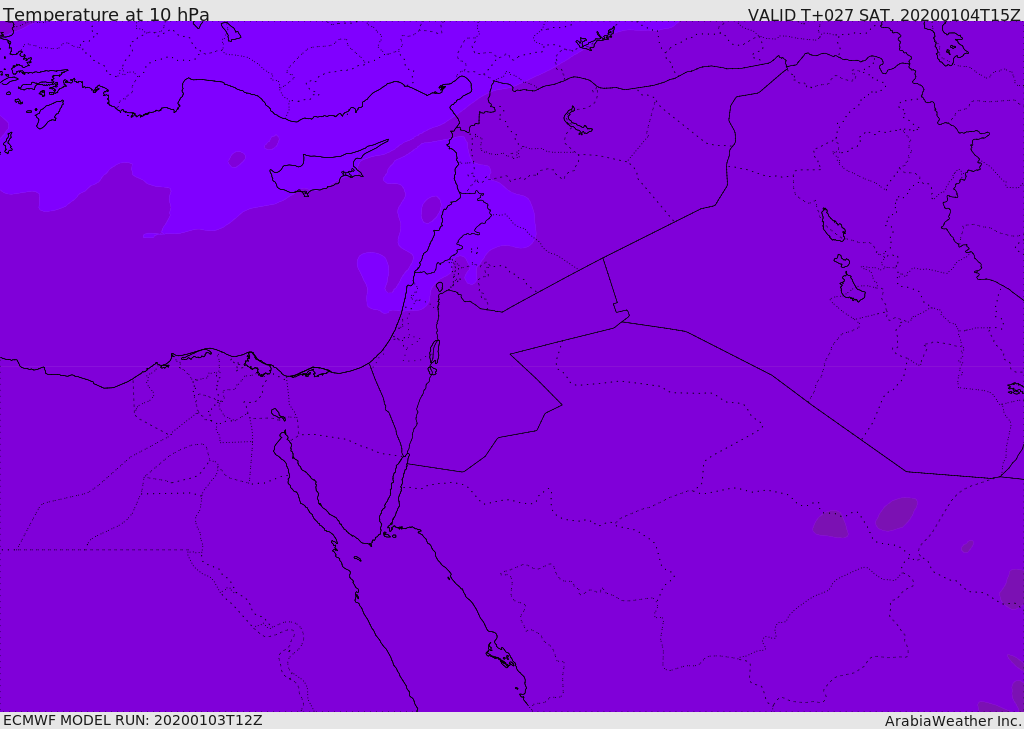This screenshot has width=1024, height=729.
Task: Click the 'ArabiaWeather Inc.' credit text
Action: 953,721
